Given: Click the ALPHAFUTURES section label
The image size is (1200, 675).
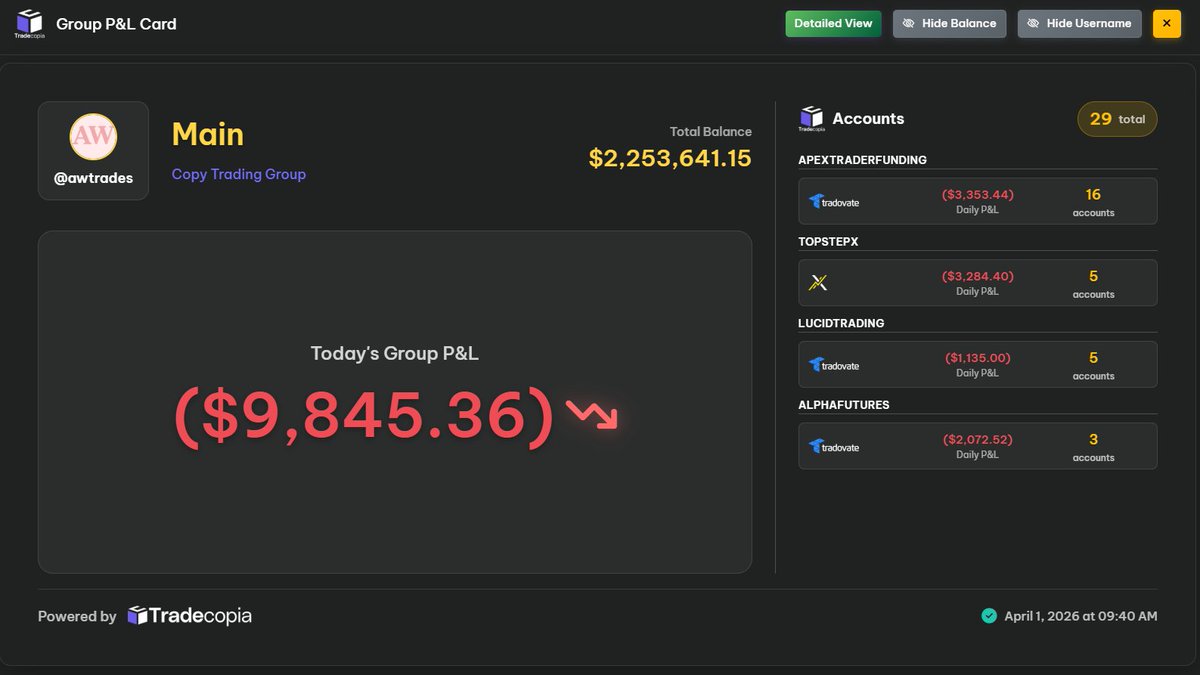Looking at the screenshot, I should [844, 405].
